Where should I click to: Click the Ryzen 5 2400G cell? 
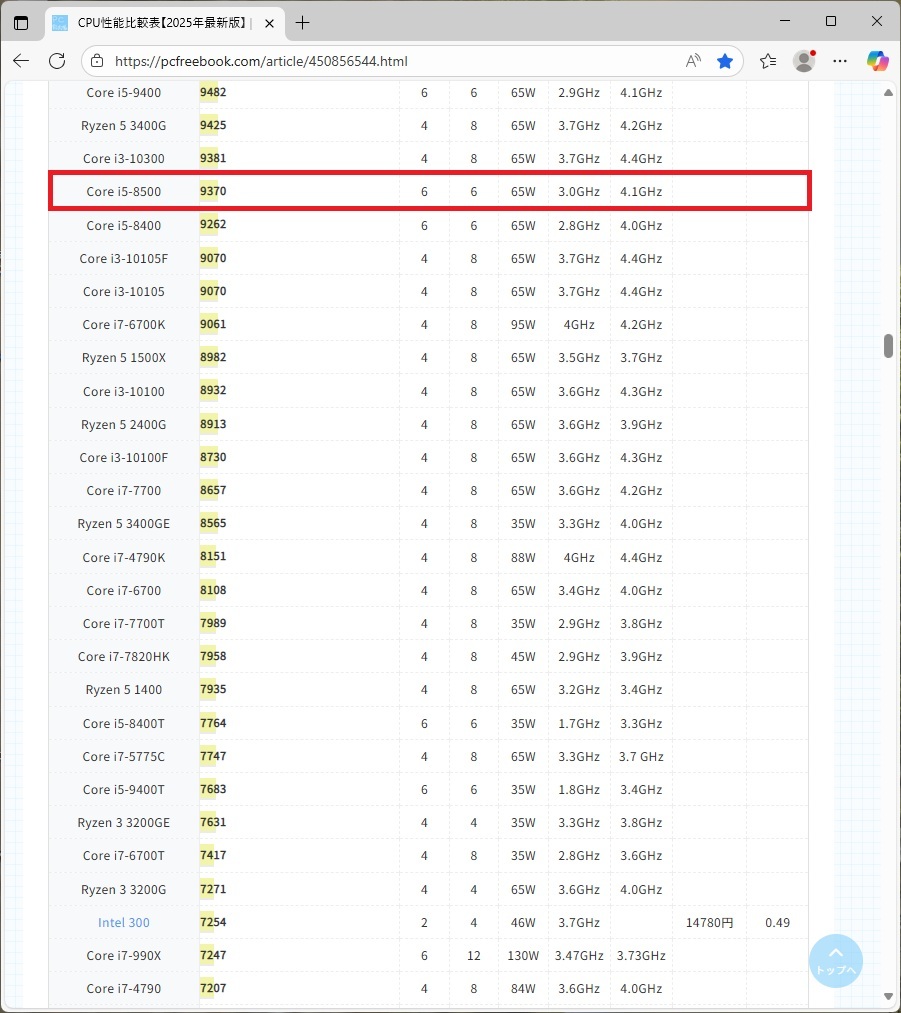(123, 424)
